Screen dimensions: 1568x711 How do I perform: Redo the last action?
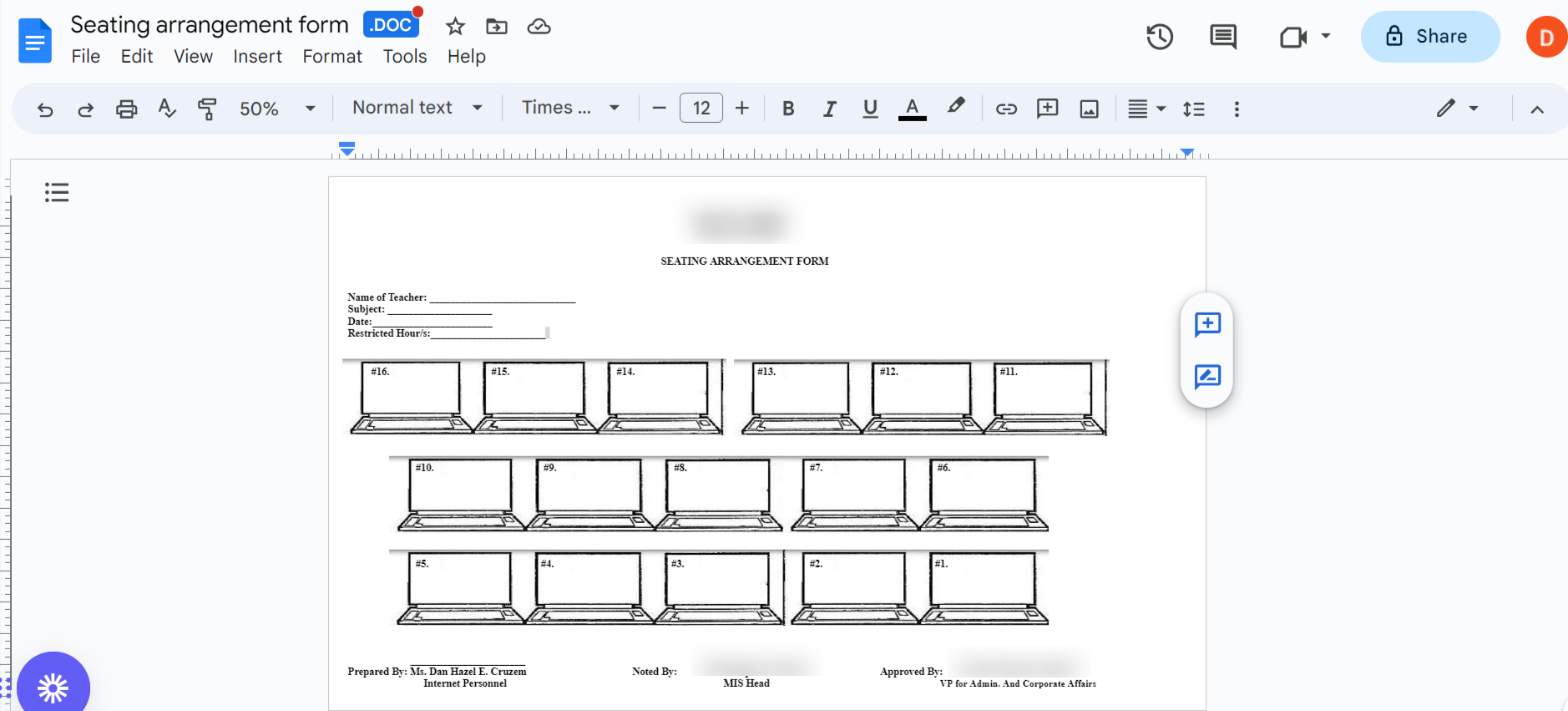pos(85,109)
